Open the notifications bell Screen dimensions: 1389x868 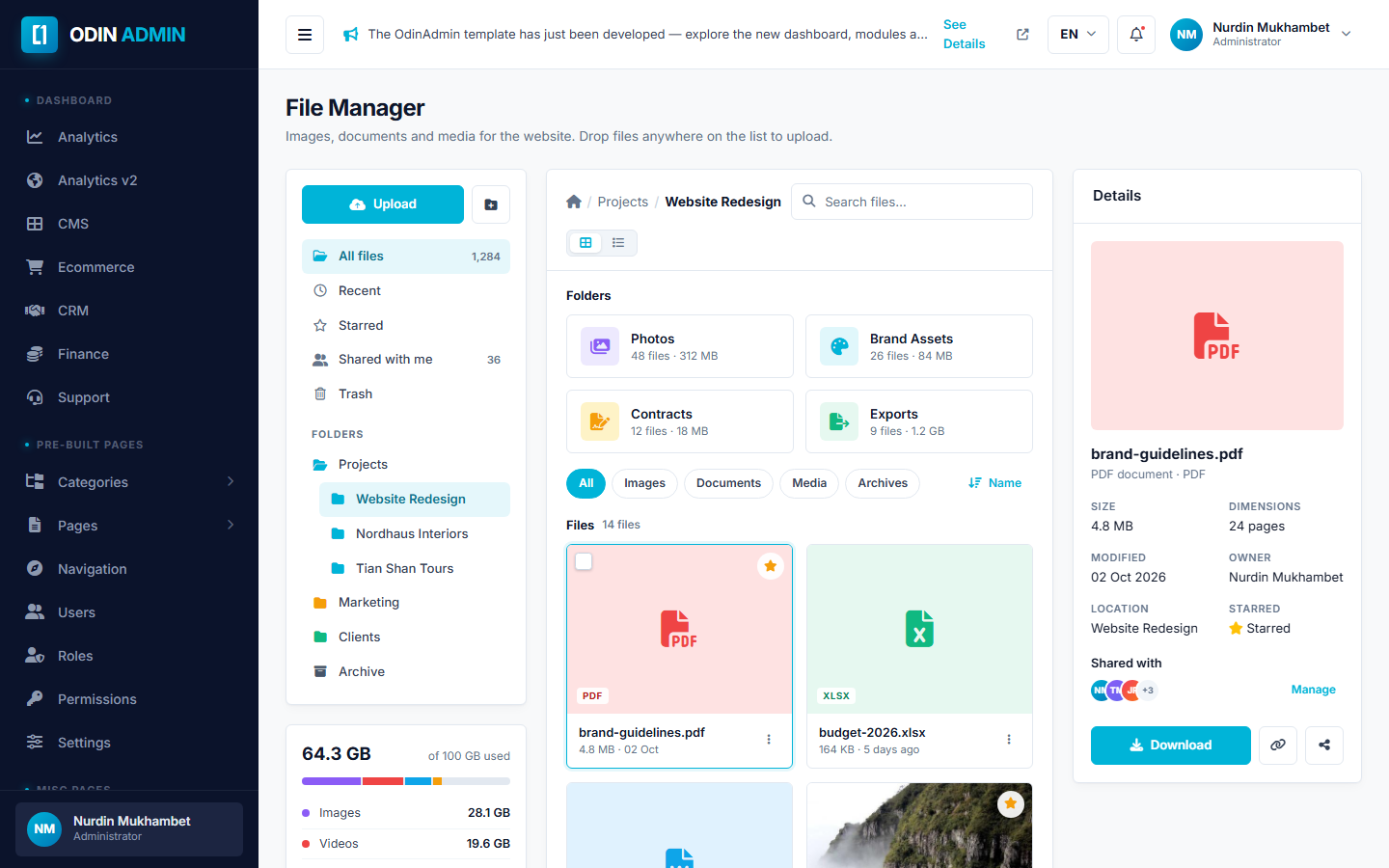1136,35
